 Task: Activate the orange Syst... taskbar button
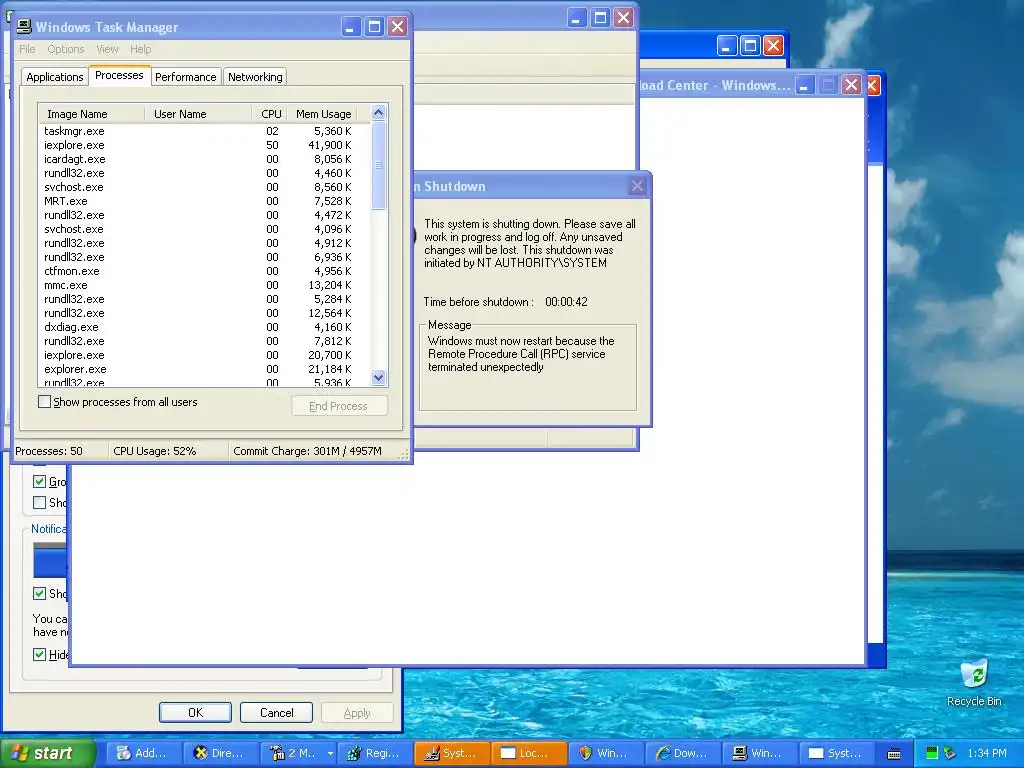[x=451, y=753]
